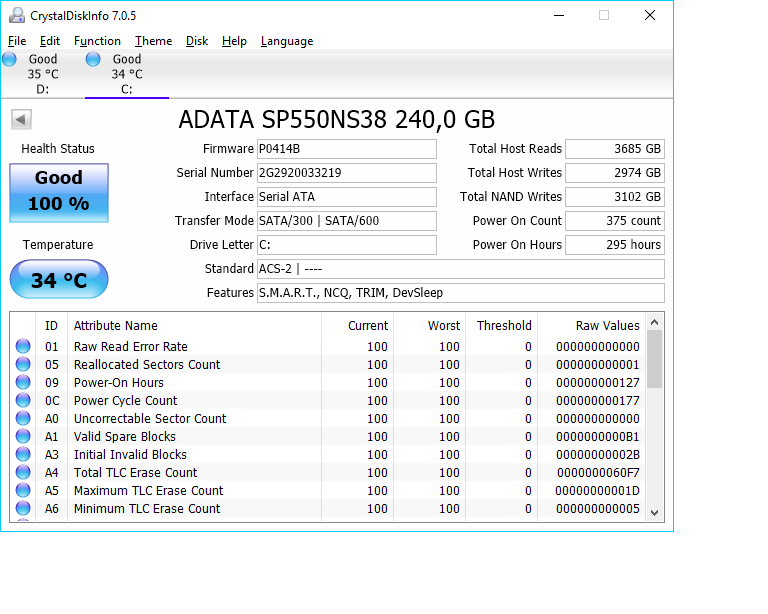Screen dimensions: 768x614
Task: Click status orb for Reallocated Sectors Count
Action: coord(23,364)
